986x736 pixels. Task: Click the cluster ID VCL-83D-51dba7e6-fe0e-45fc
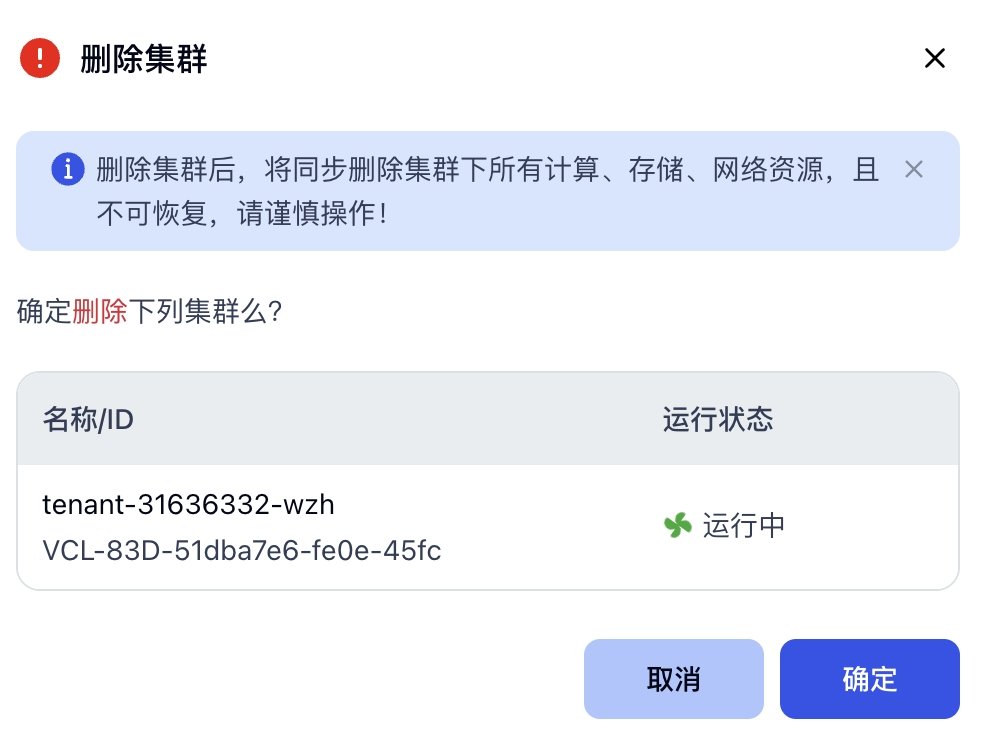pos(241,551)
